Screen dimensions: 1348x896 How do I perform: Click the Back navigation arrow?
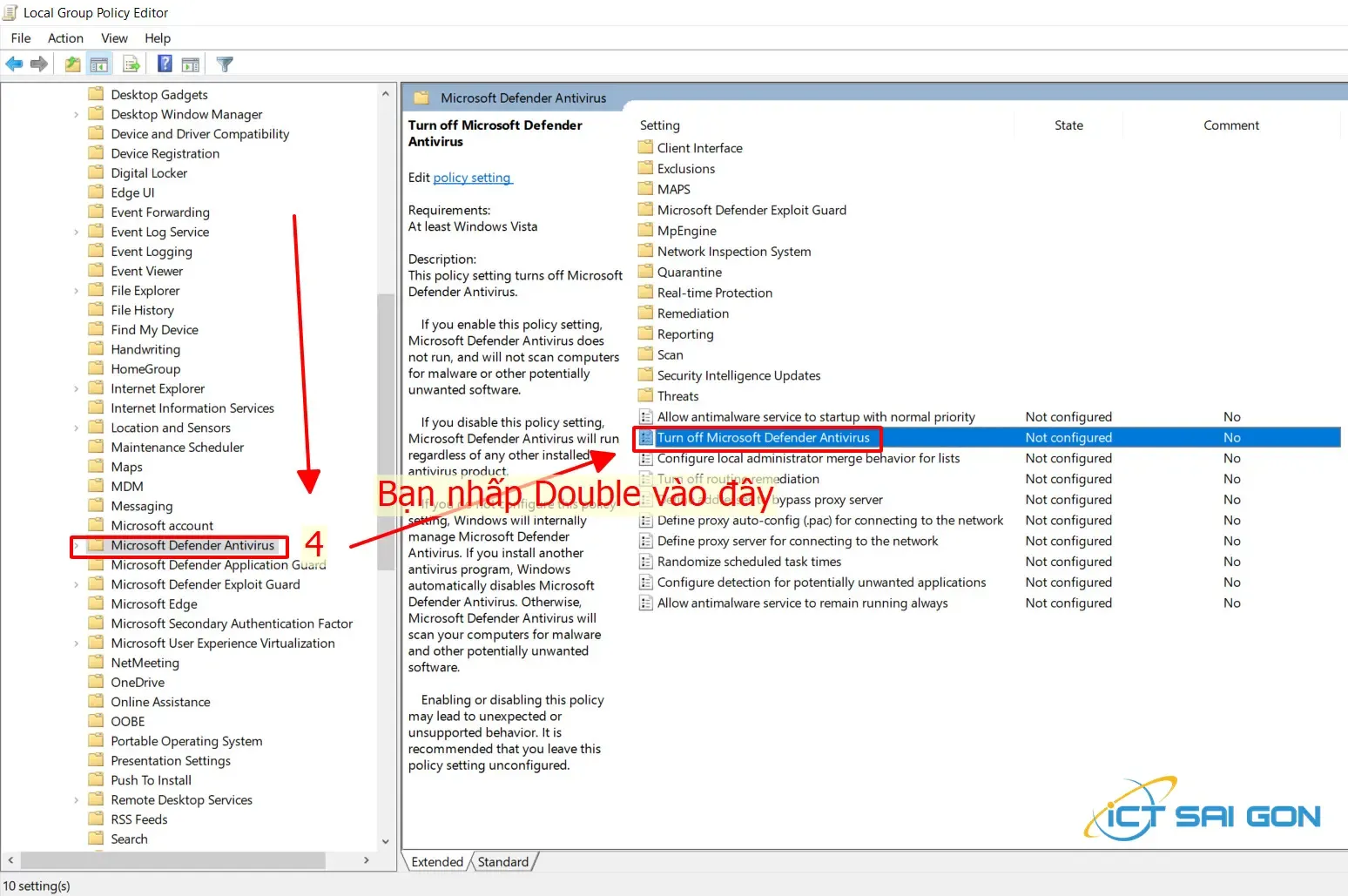coord(14,63)
